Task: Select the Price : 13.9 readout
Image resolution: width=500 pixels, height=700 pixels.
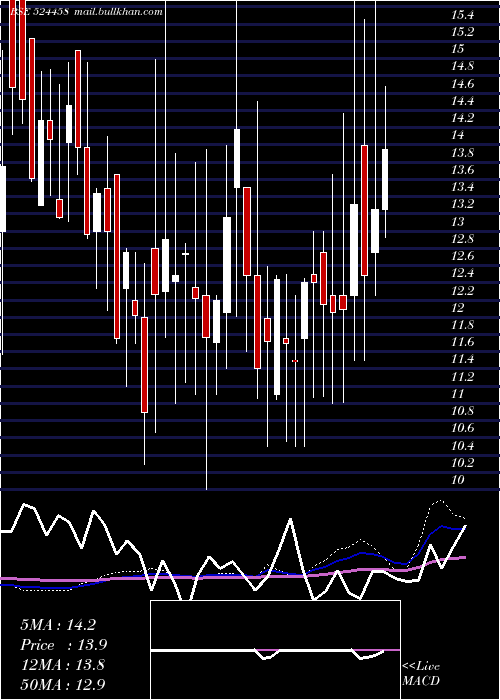Action: pyautogui.click(x=63, y=645)
